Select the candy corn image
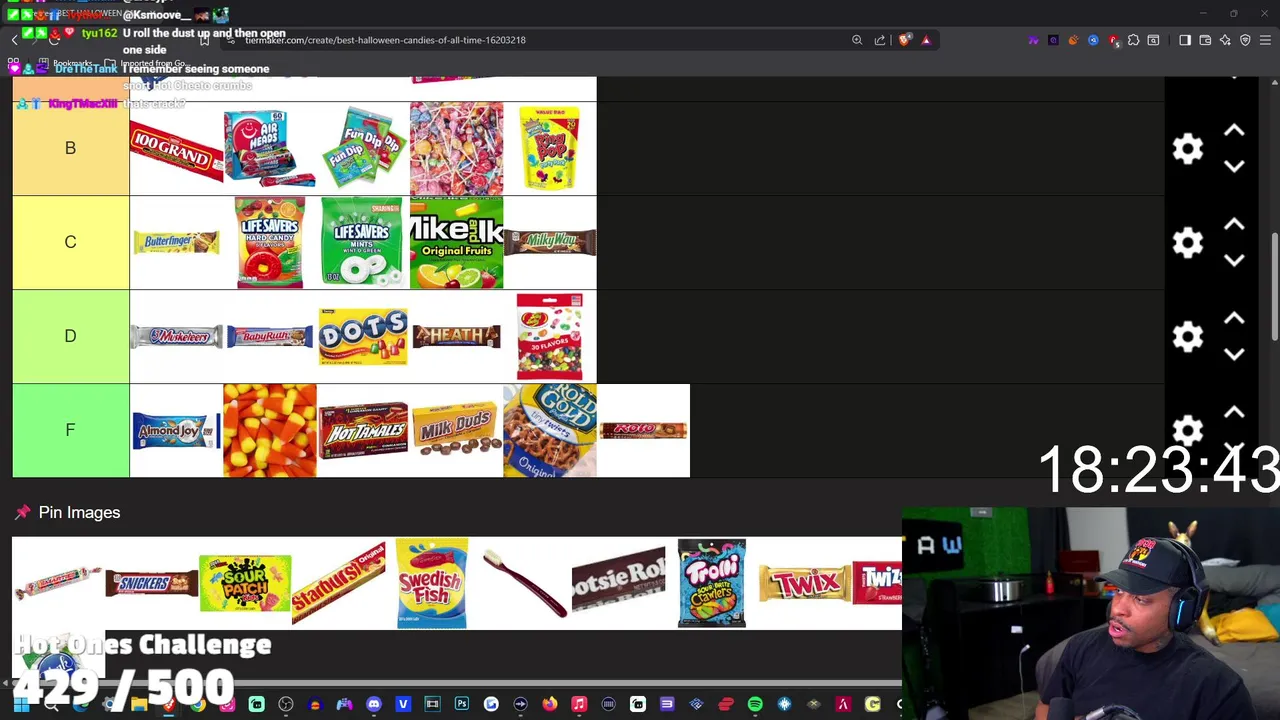The image size is (1280, 720). (269, 431)
